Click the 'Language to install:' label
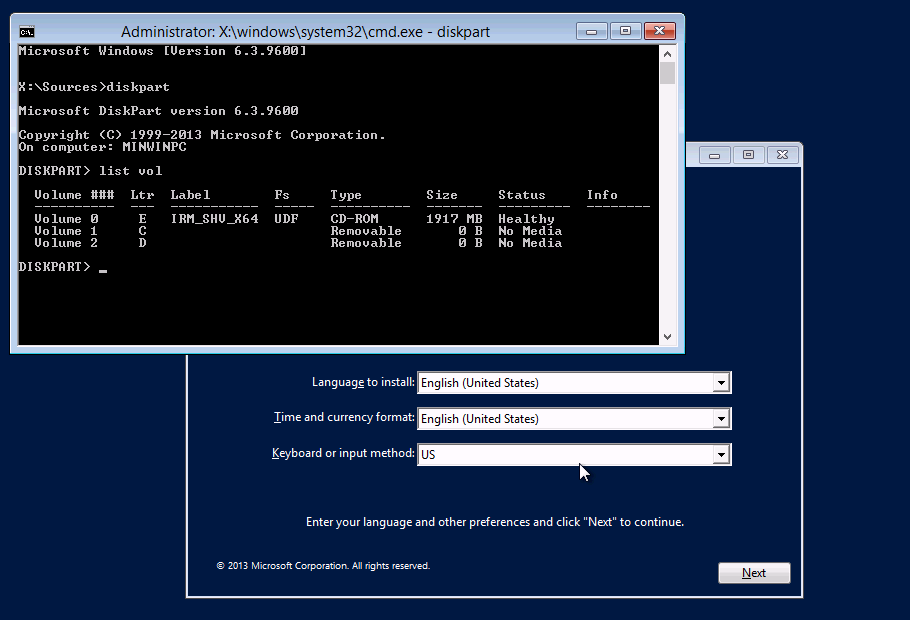The width and height of the screenshot is (910, 620). [x=363, y=382]
